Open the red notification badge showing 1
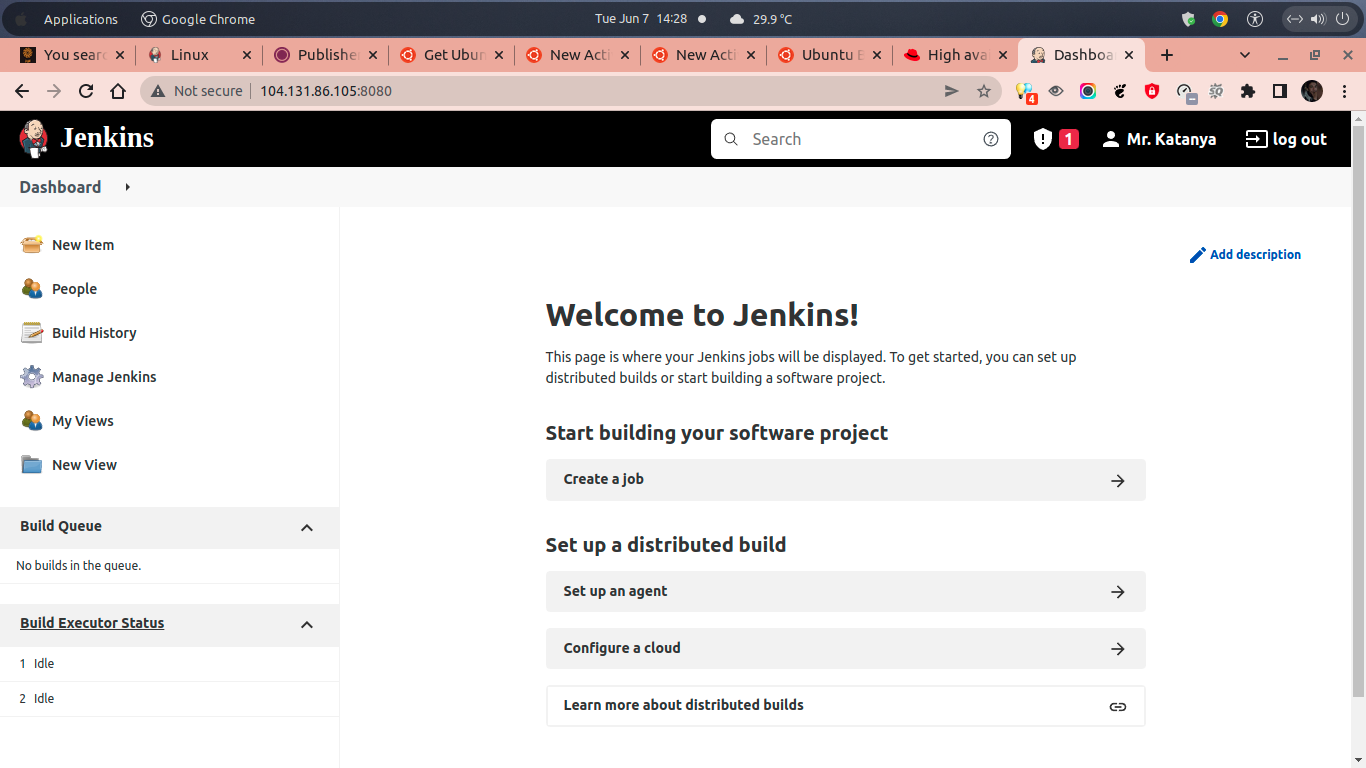The width and height of the screenshot is (1366, 768). (1069, 139)
